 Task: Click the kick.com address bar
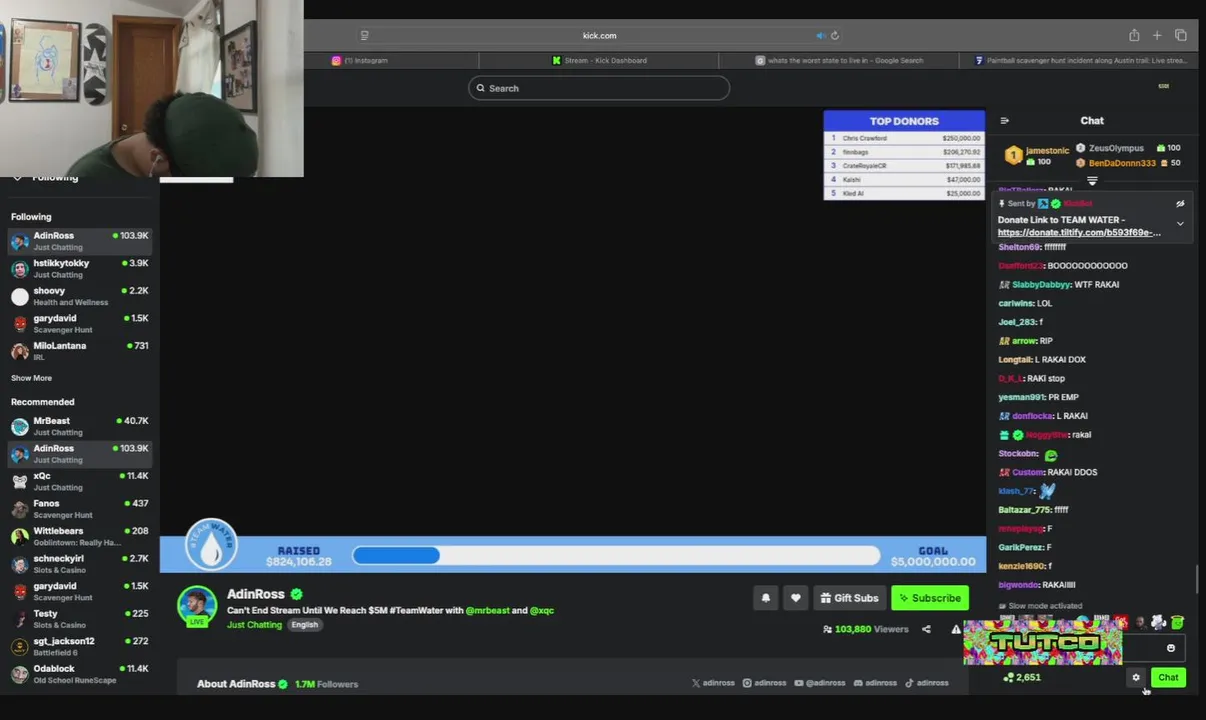coord(599,35)
